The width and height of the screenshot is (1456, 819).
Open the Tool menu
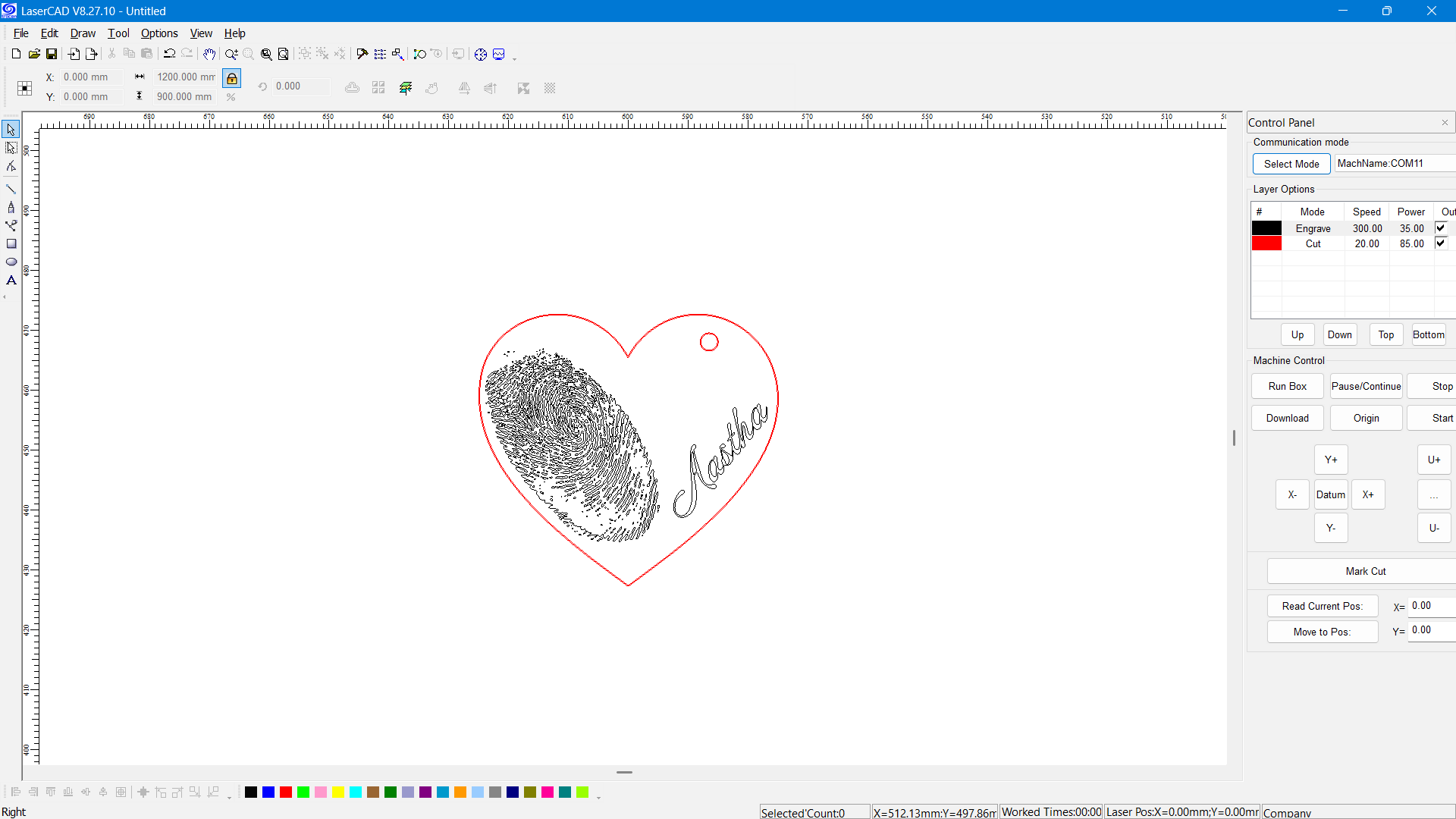pos(118,33)
